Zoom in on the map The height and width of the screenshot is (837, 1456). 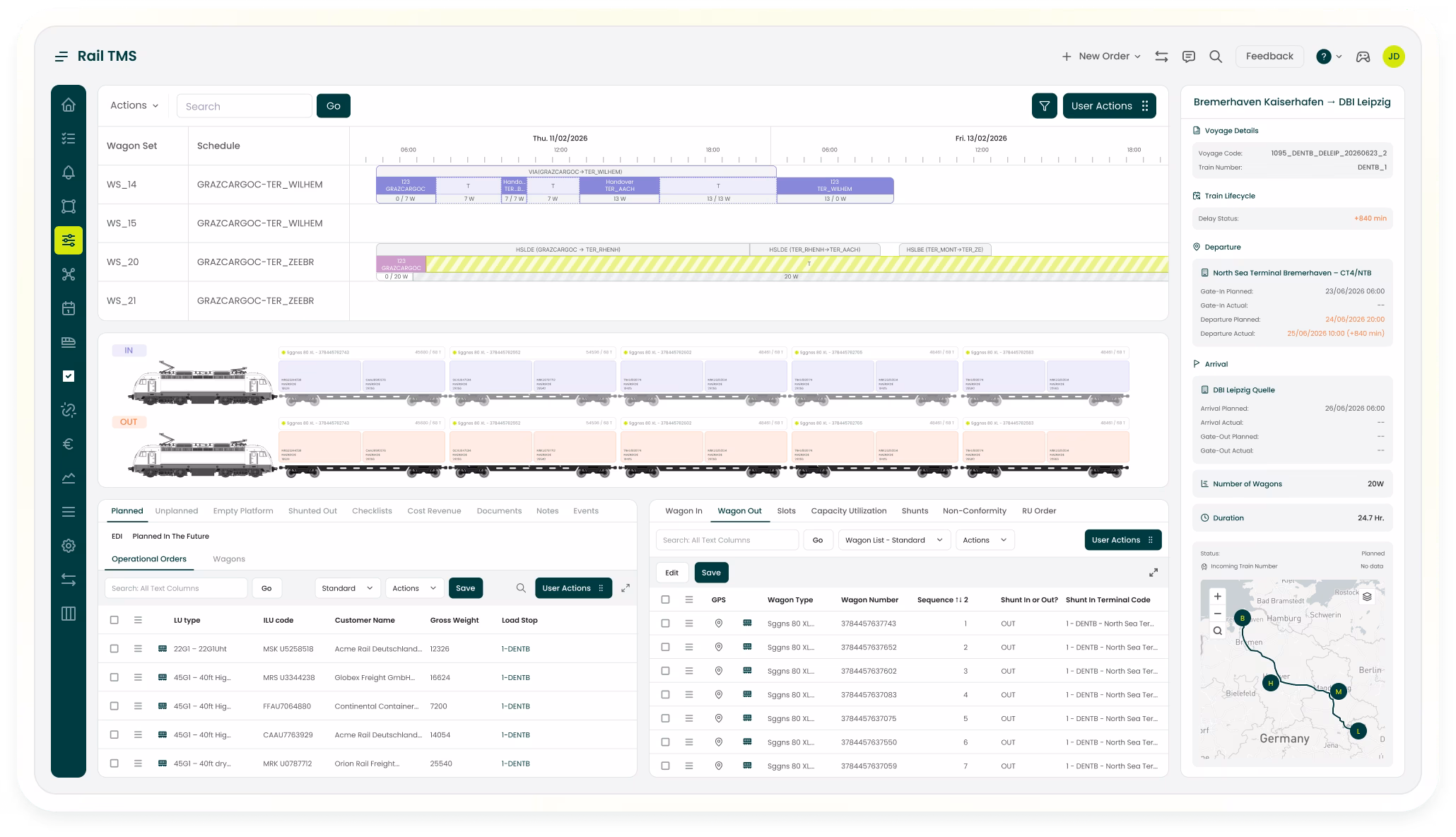pos(1217,597)
